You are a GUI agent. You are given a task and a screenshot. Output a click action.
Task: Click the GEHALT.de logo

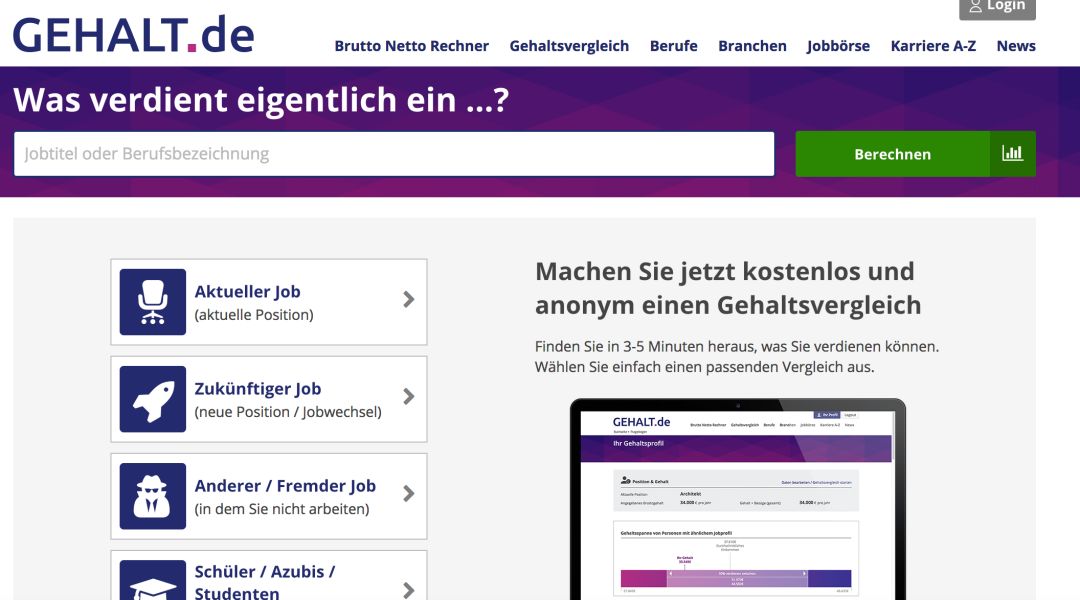(x=134, y=35)
